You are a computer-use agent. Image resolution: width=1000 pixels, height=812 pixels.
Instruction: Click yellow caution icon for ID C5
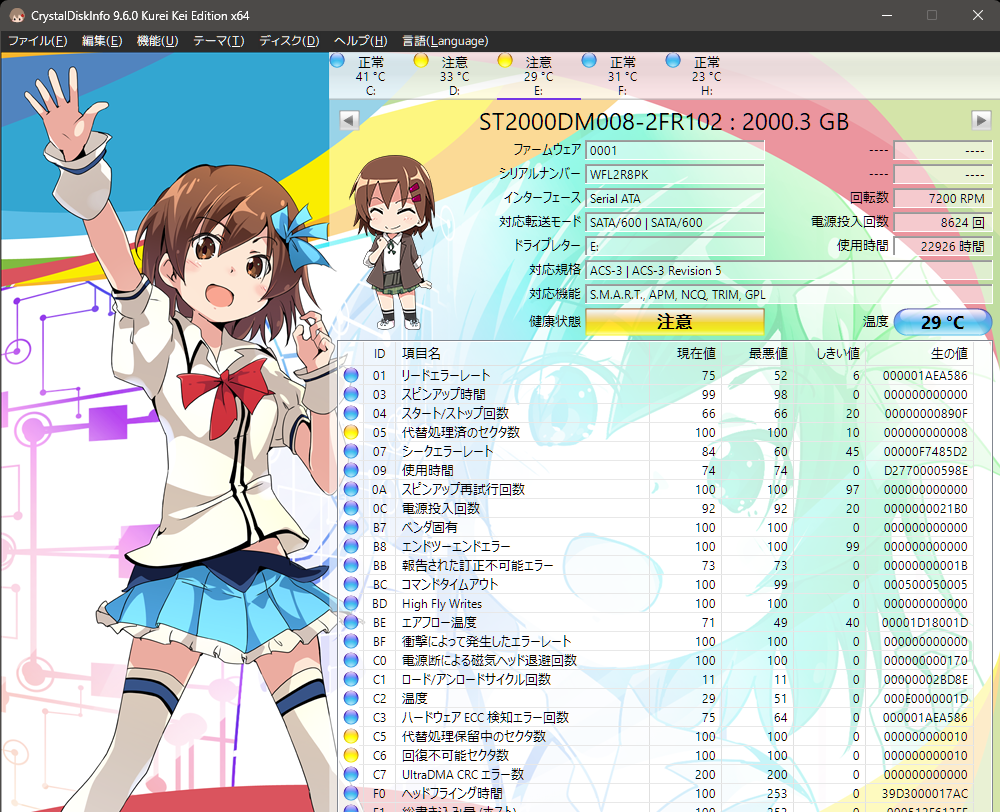(x=351, y=736)
